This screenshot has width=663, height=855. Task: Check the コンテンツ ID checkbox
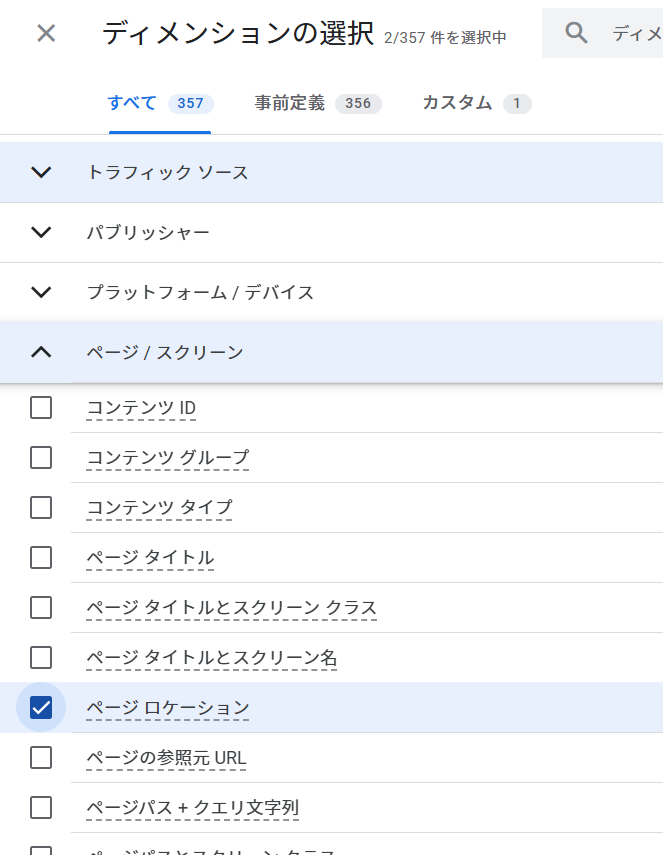click(x=41, y=407)
